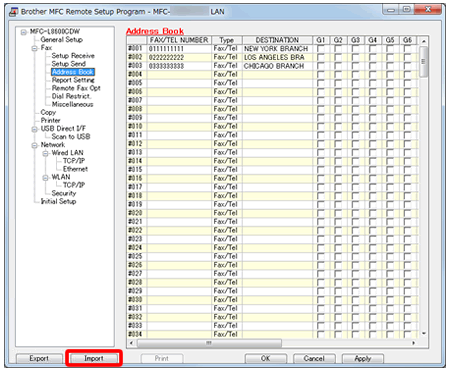Screen dimensions: 450x371
Task: Click the Type column header
Action: [227, 40]
